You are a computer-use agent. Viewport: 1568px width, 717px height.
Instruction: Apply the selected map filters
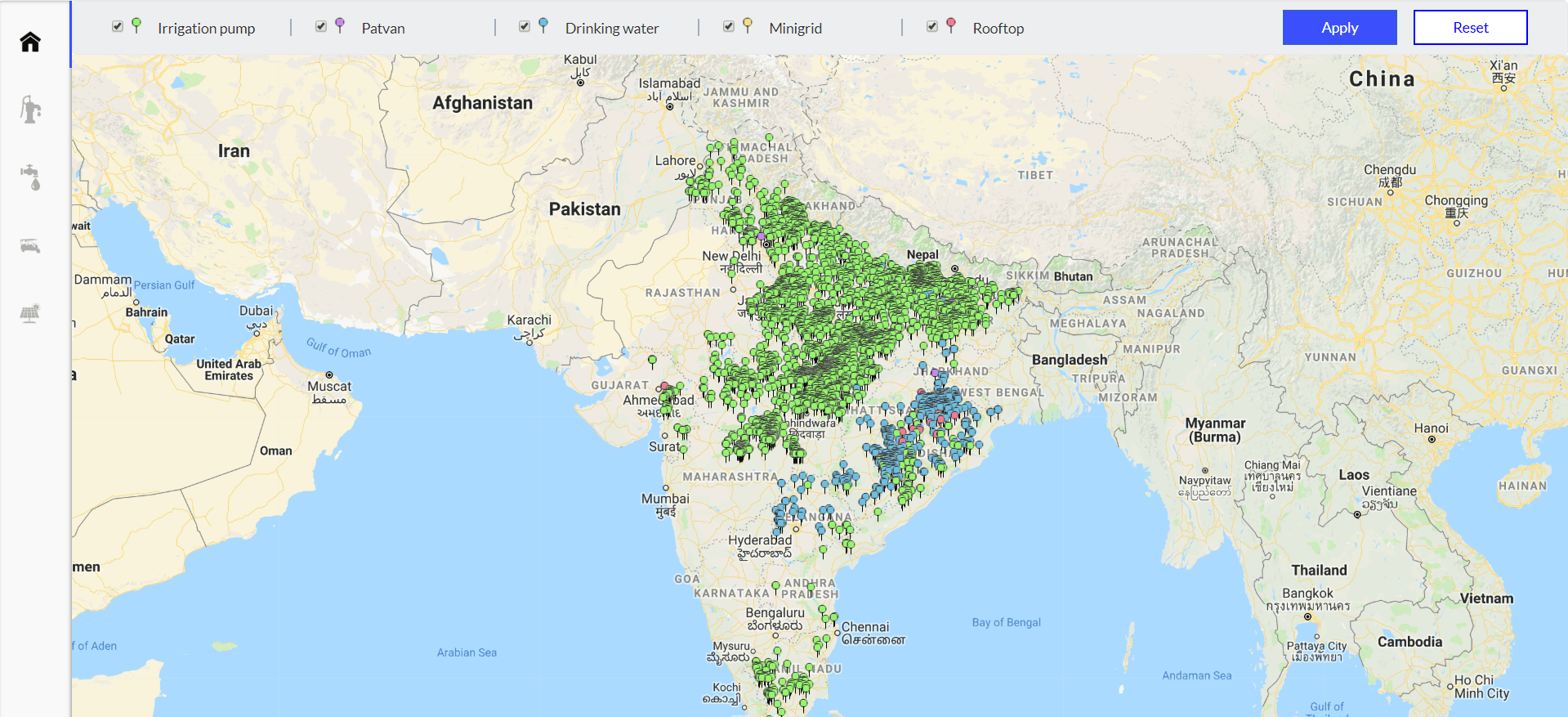[1340, 27]
